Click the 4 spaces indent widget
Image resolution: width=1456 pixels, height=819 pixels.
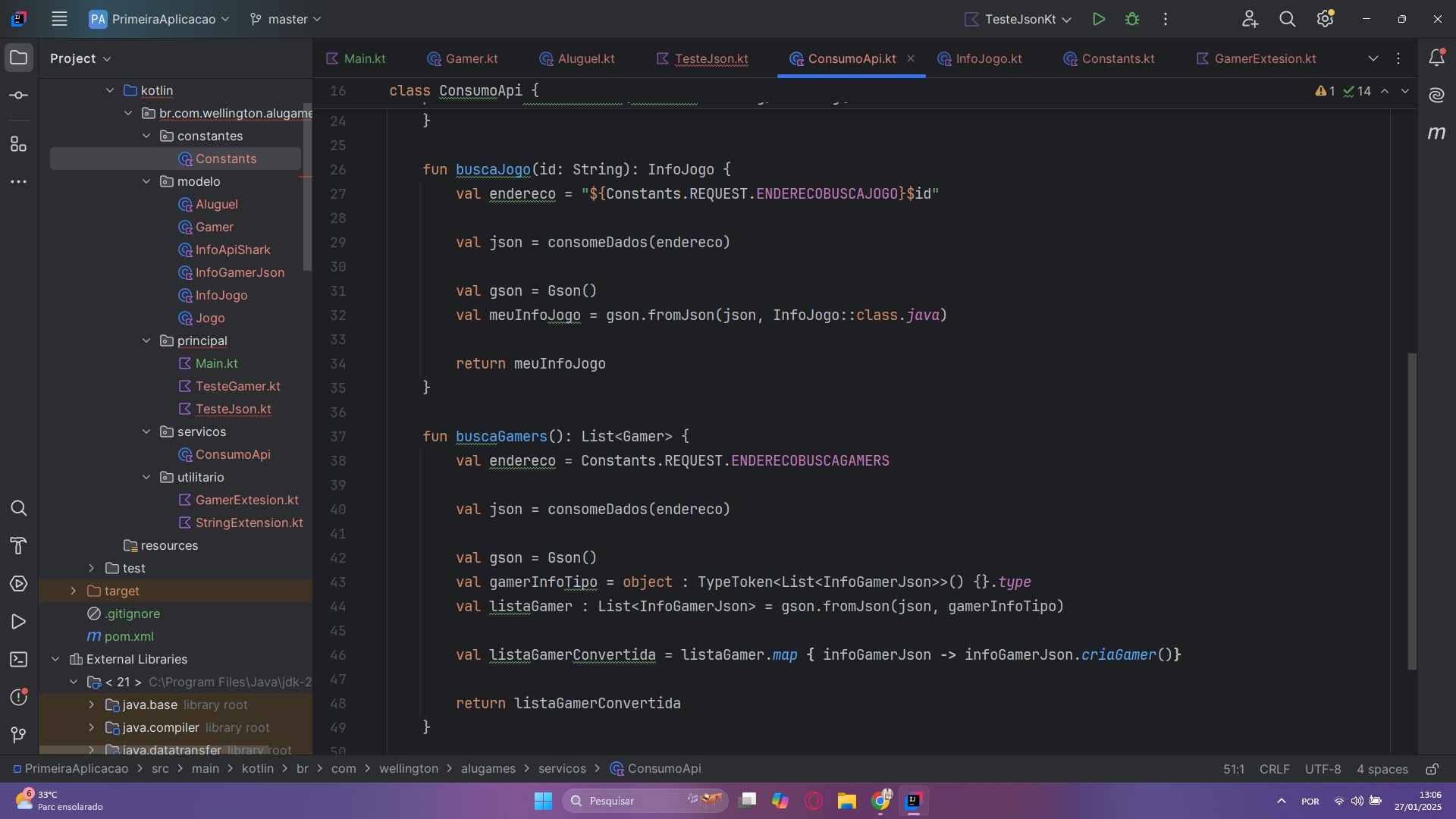1382,769
